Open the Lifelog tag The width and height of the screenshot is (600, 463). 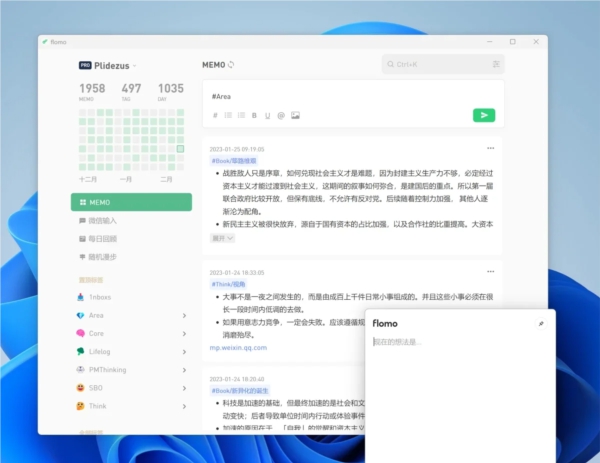(x=93, y=351)
